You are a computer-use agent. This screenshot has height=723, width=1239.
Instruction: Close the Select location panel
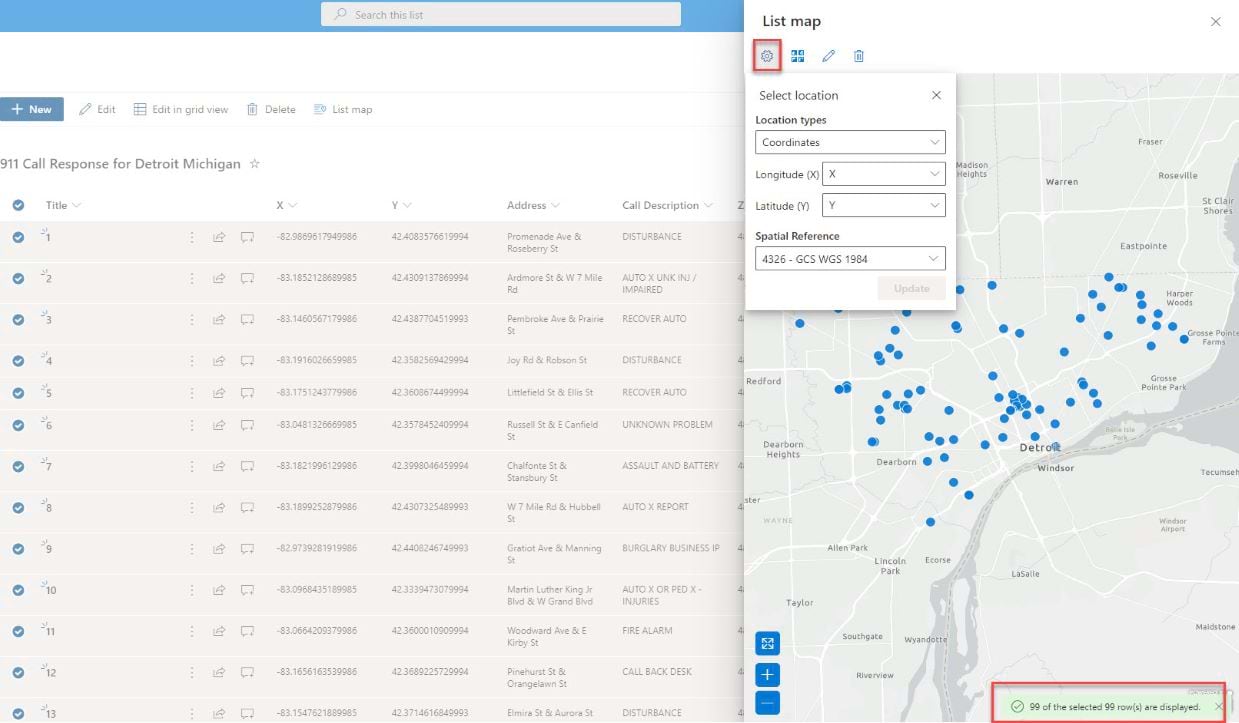tap(936, 95)
